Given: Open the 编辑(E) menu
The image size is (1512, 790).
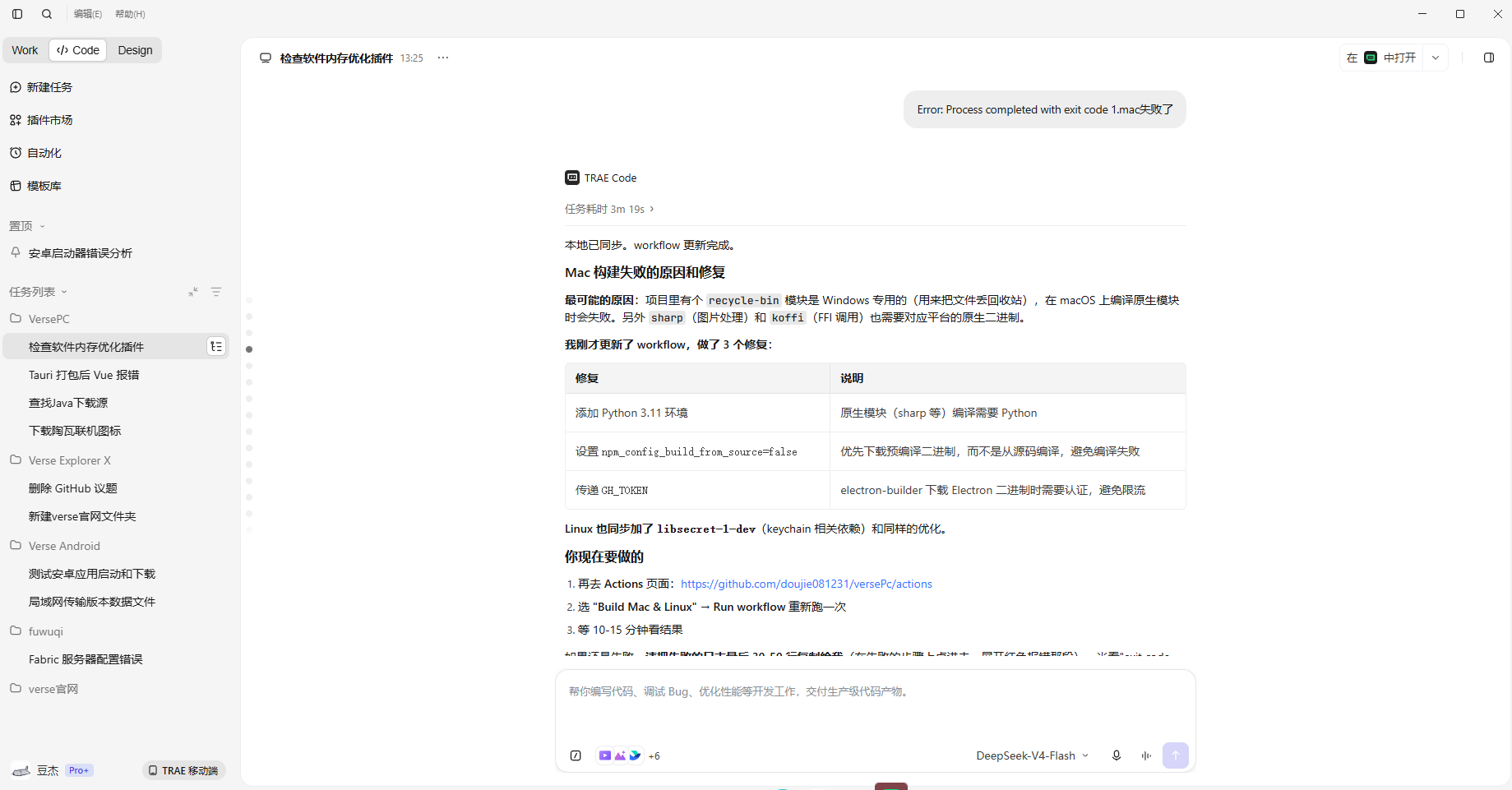Looking at the screenshot, I should (x=88, y=14).
